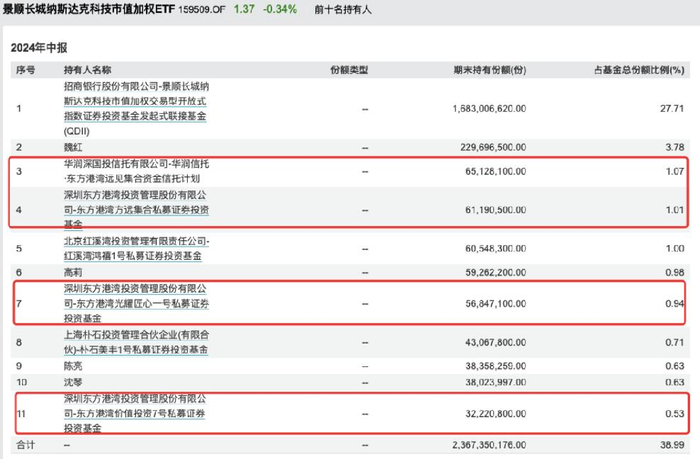Select holder name 高莉
Screen dimensions: 700x459
click(x=73, y=272)
